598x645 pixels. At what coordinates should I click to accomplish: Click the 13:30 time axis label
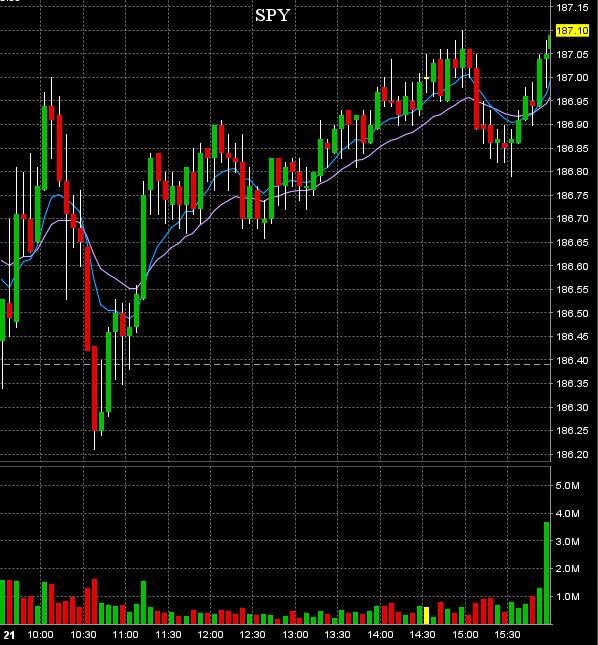point(337,635)
